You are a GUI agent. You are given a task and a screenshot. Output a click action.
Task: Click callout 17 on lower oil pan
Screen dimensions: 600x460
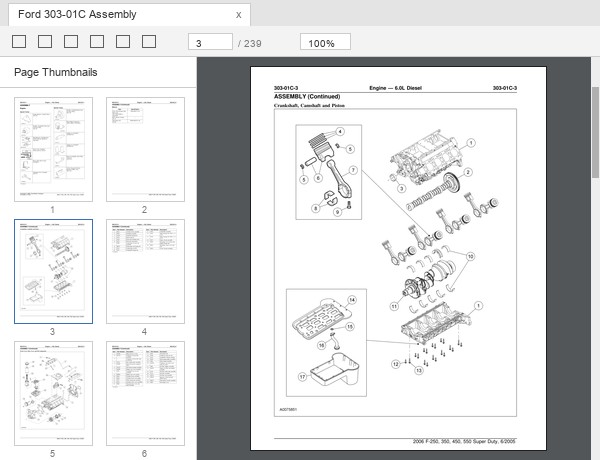[x=302, y=377]
